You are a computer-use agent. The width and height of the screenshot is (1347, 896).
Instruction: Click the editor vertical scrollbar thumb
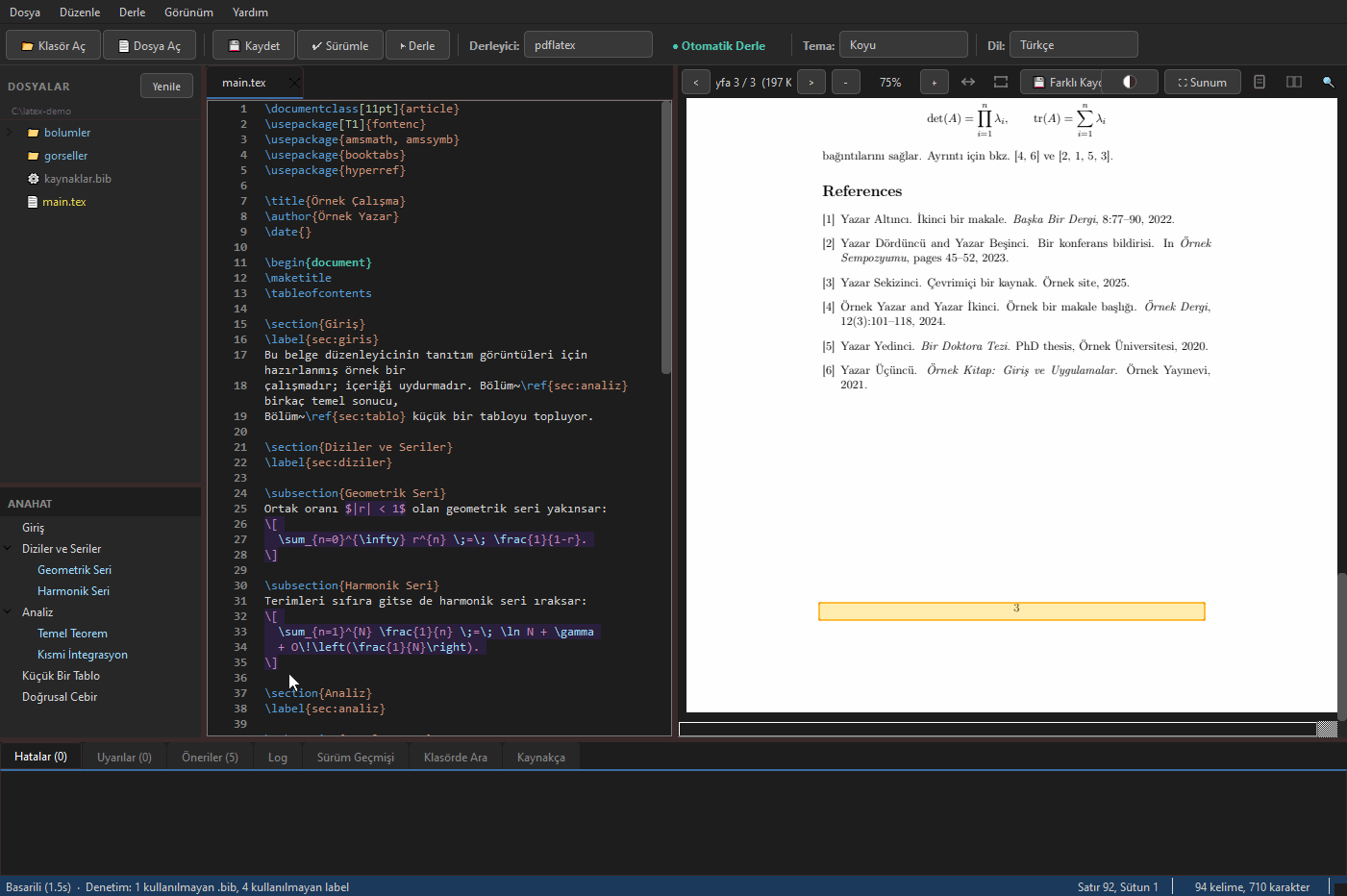tap(665, 237)
